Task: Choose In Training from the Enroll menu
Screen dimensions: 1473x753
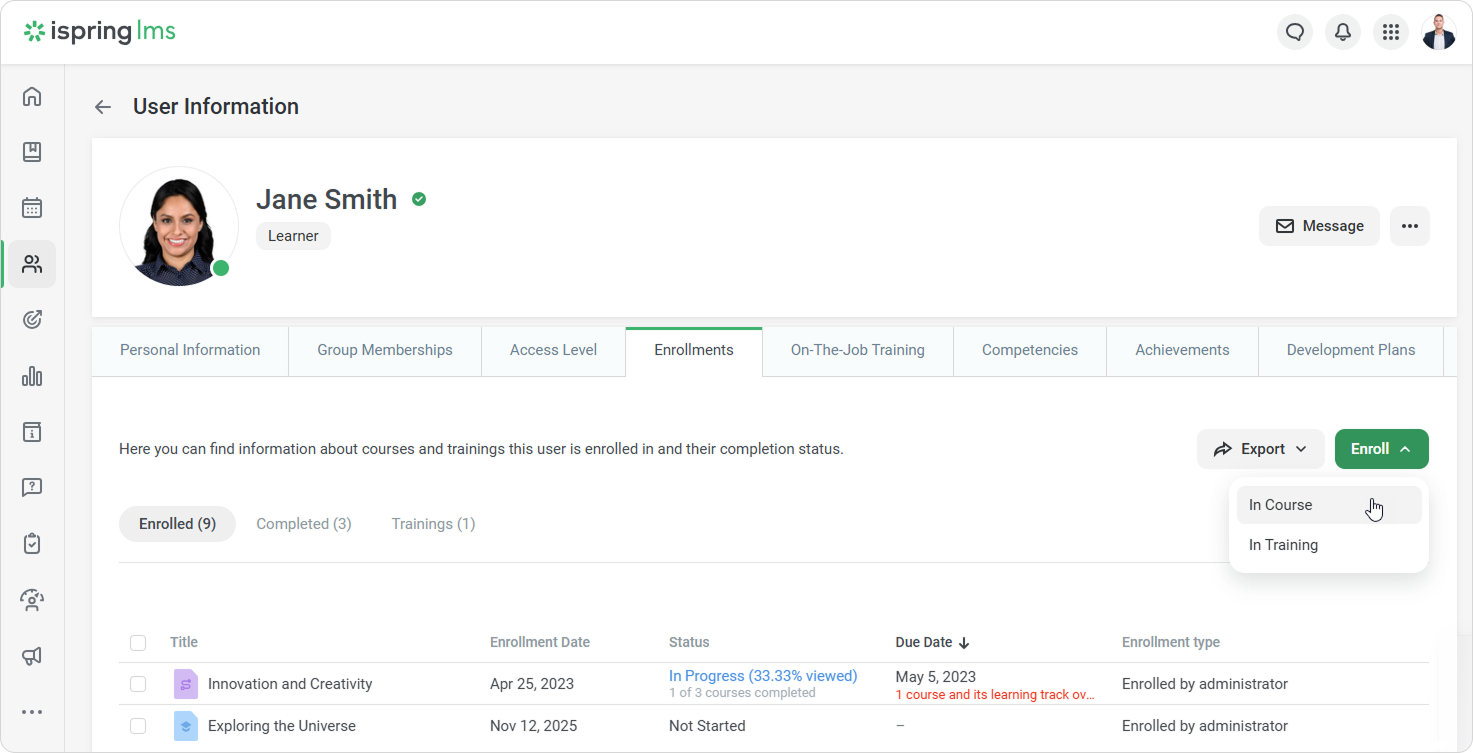Action: pos(1283,545)
